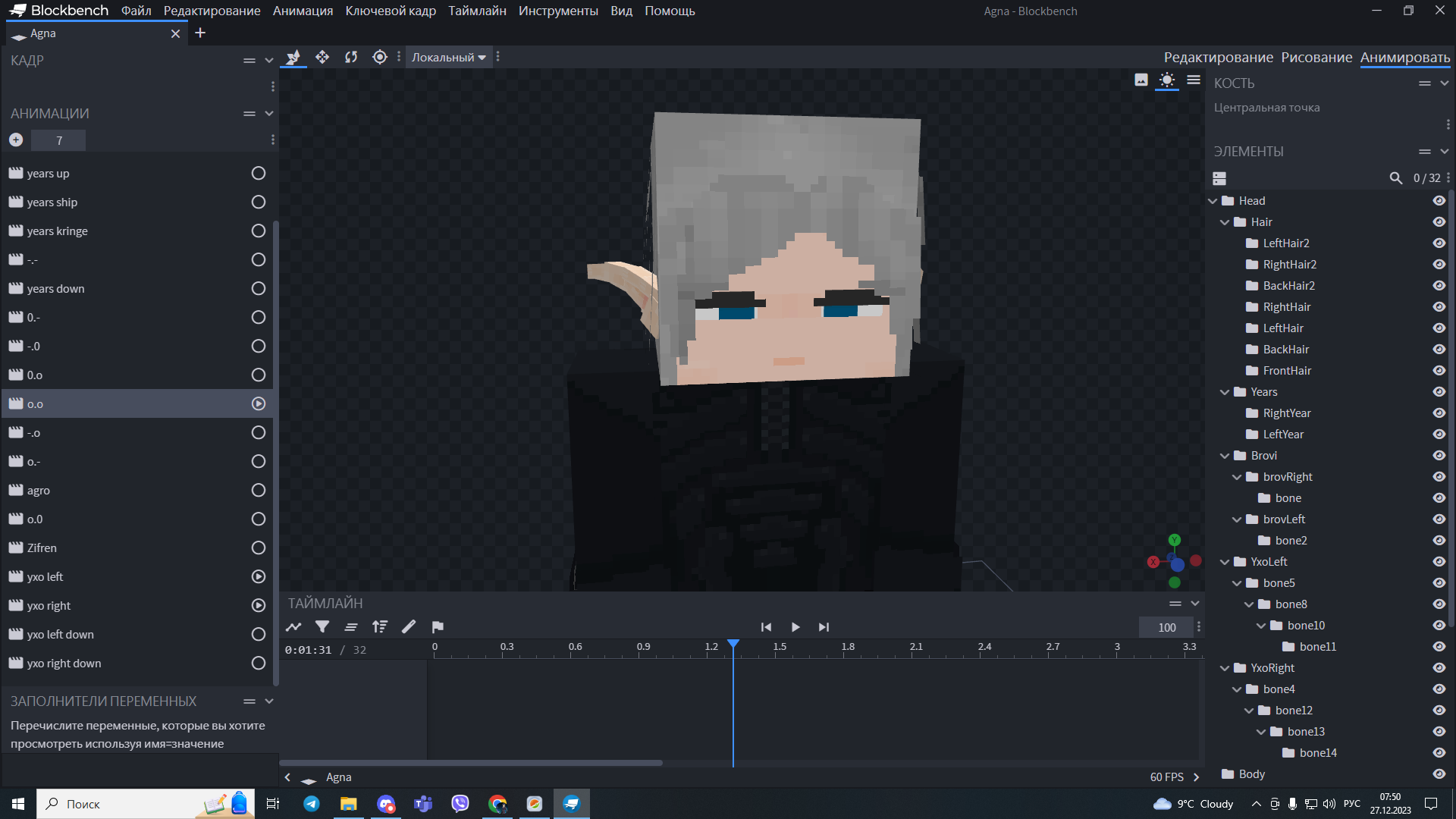This screenshot has width=1456, height=819.
Task: Toggle playback circle for 'years kringe'
Action: 259,231
